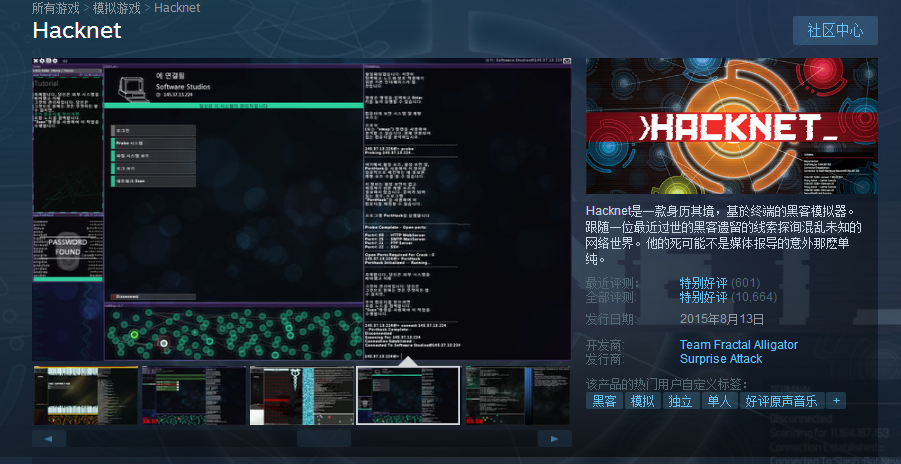Open developer Team Fractal Alligator link

pos(738,345)
